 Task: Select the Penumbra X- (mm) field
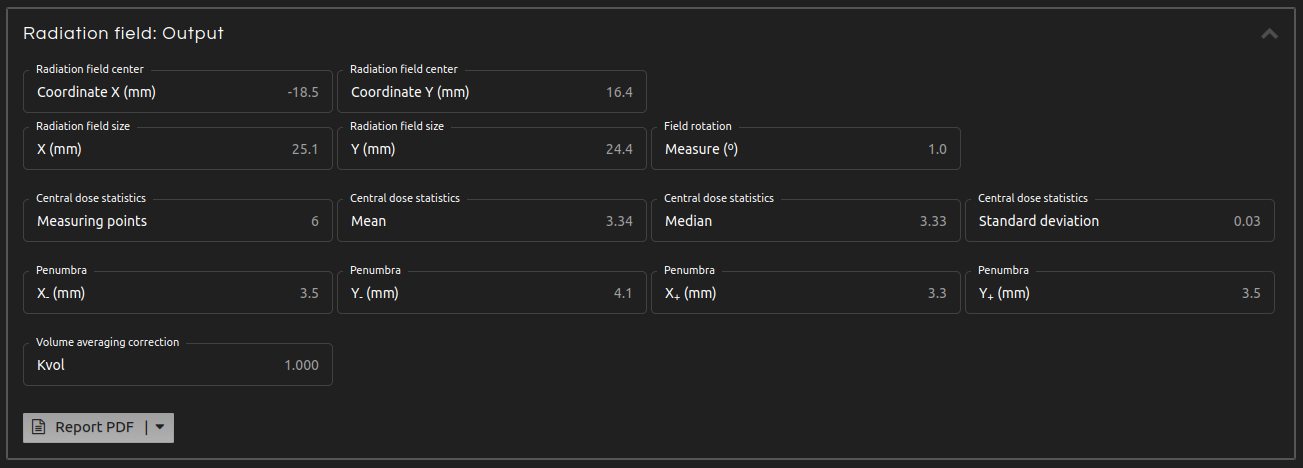178,293
